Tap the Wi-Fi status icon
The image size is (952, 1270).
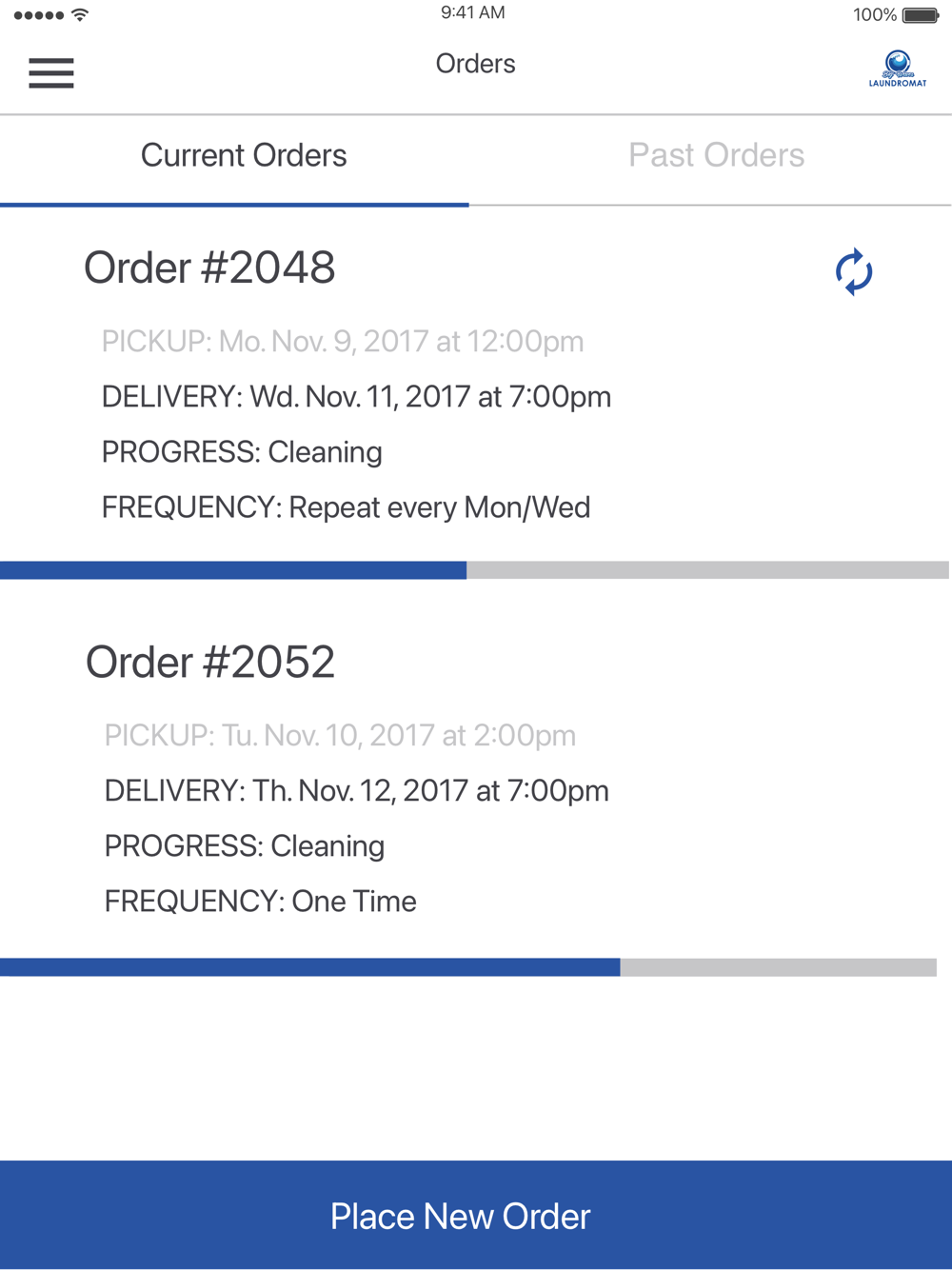point(80,15)
